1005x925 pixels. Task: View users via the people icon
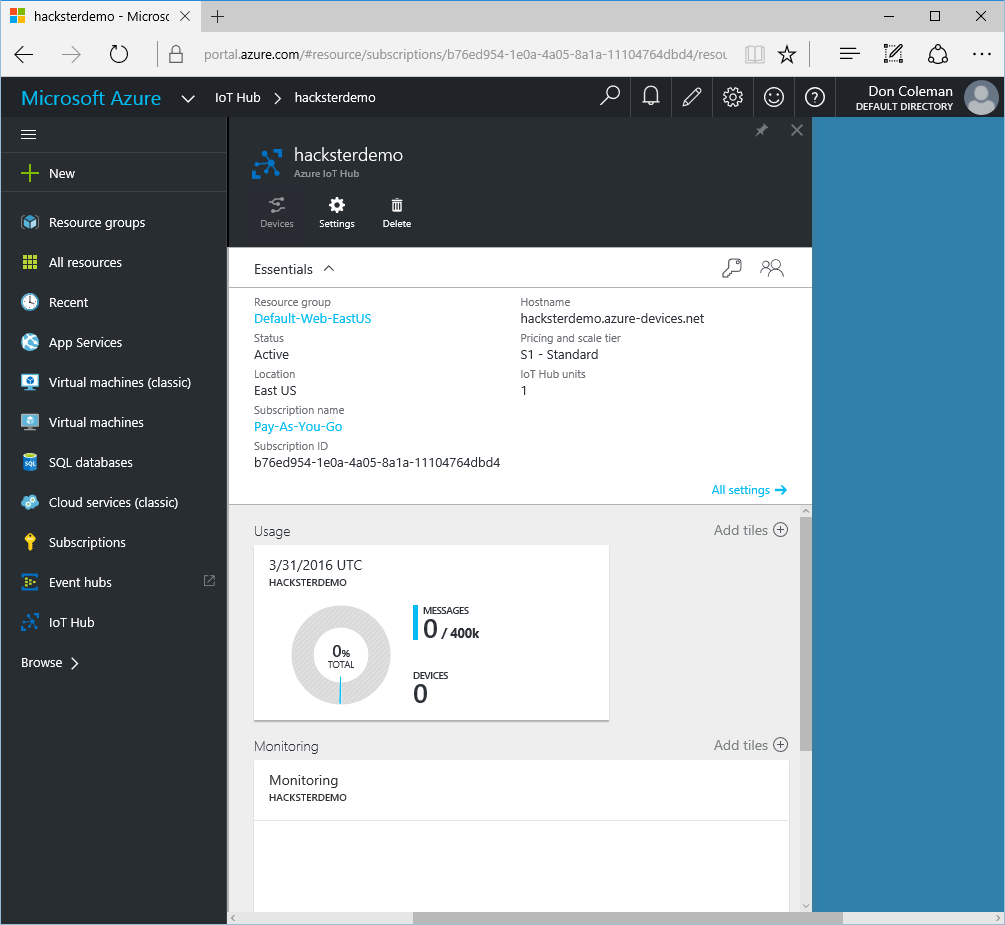(x=771, y=268)
